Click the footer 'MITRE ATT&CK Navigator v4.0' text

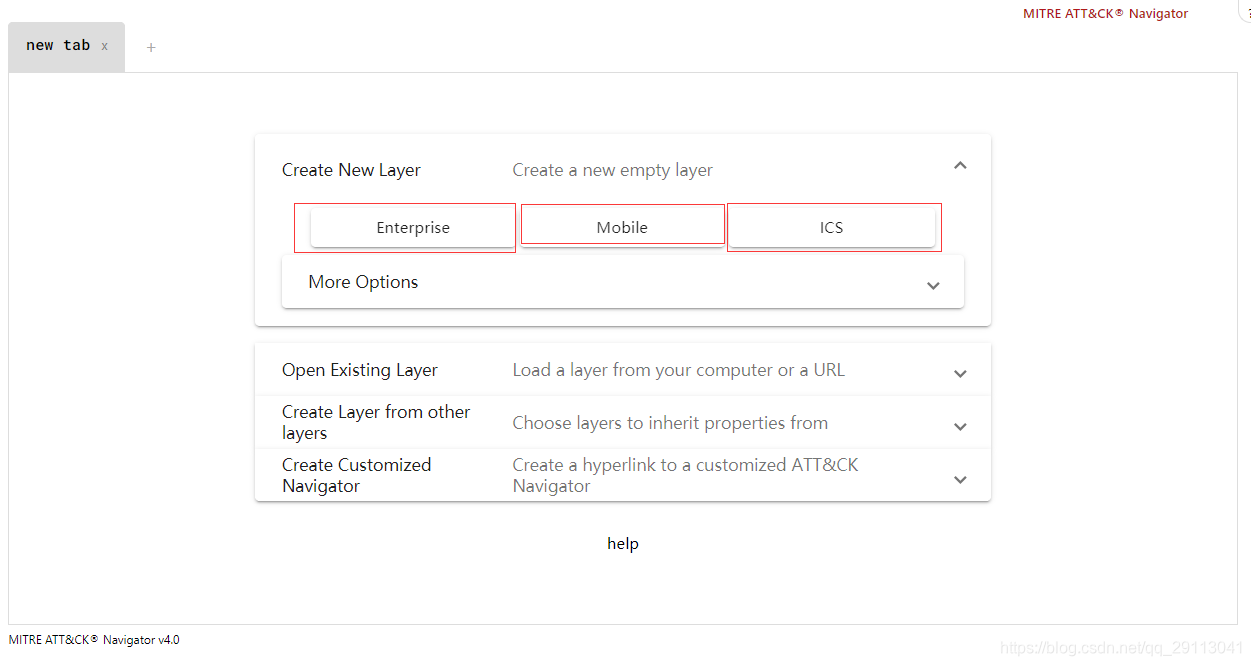coord(94,640)
